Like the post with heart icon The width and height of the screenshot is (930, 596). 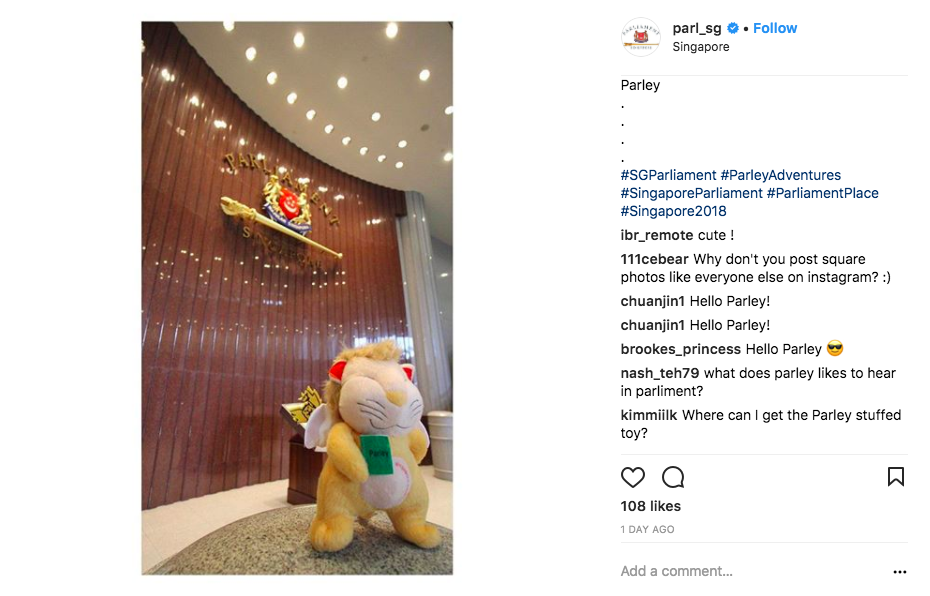click(632, 477)
